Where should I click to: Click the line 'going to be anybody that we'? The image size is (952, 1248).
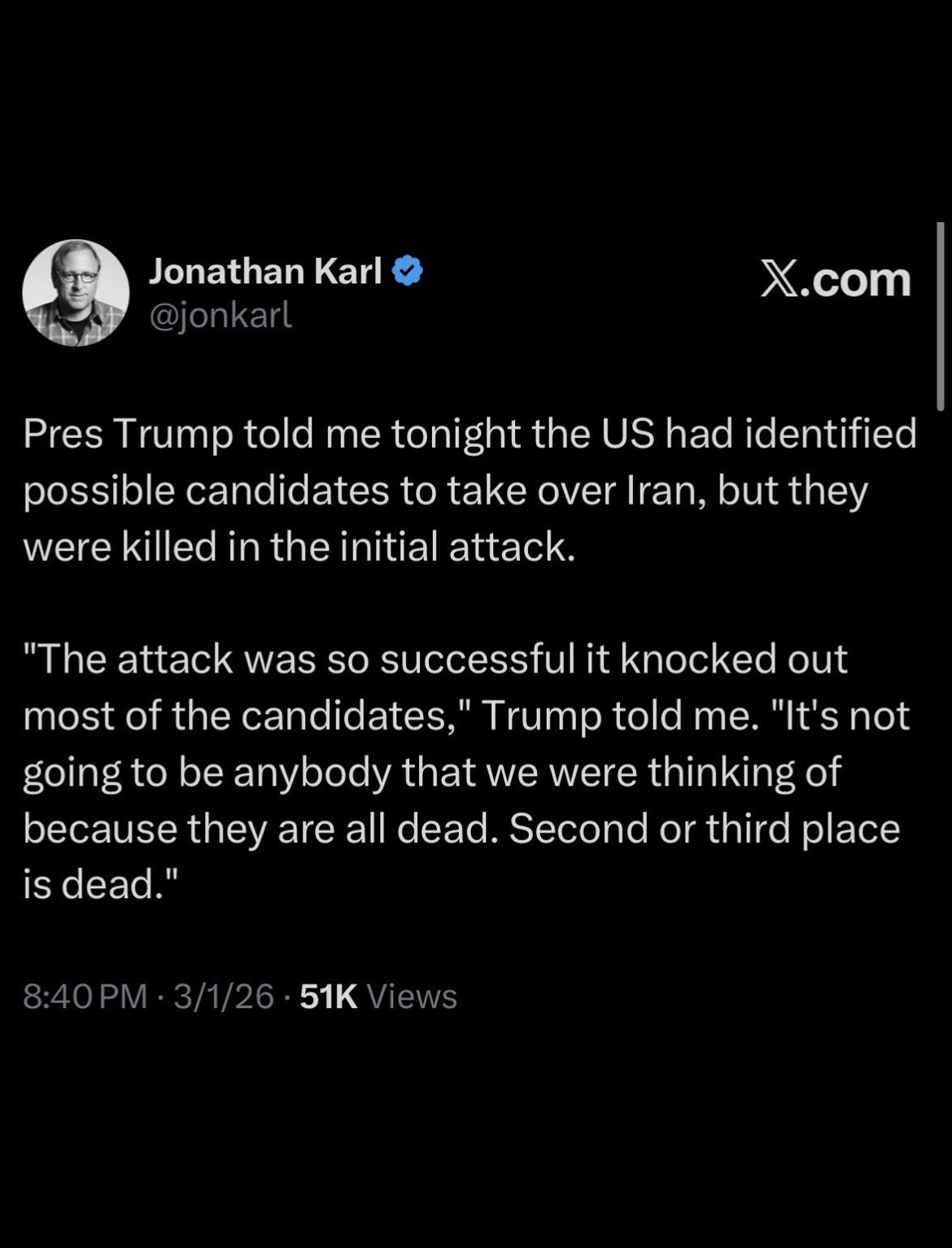281,772
